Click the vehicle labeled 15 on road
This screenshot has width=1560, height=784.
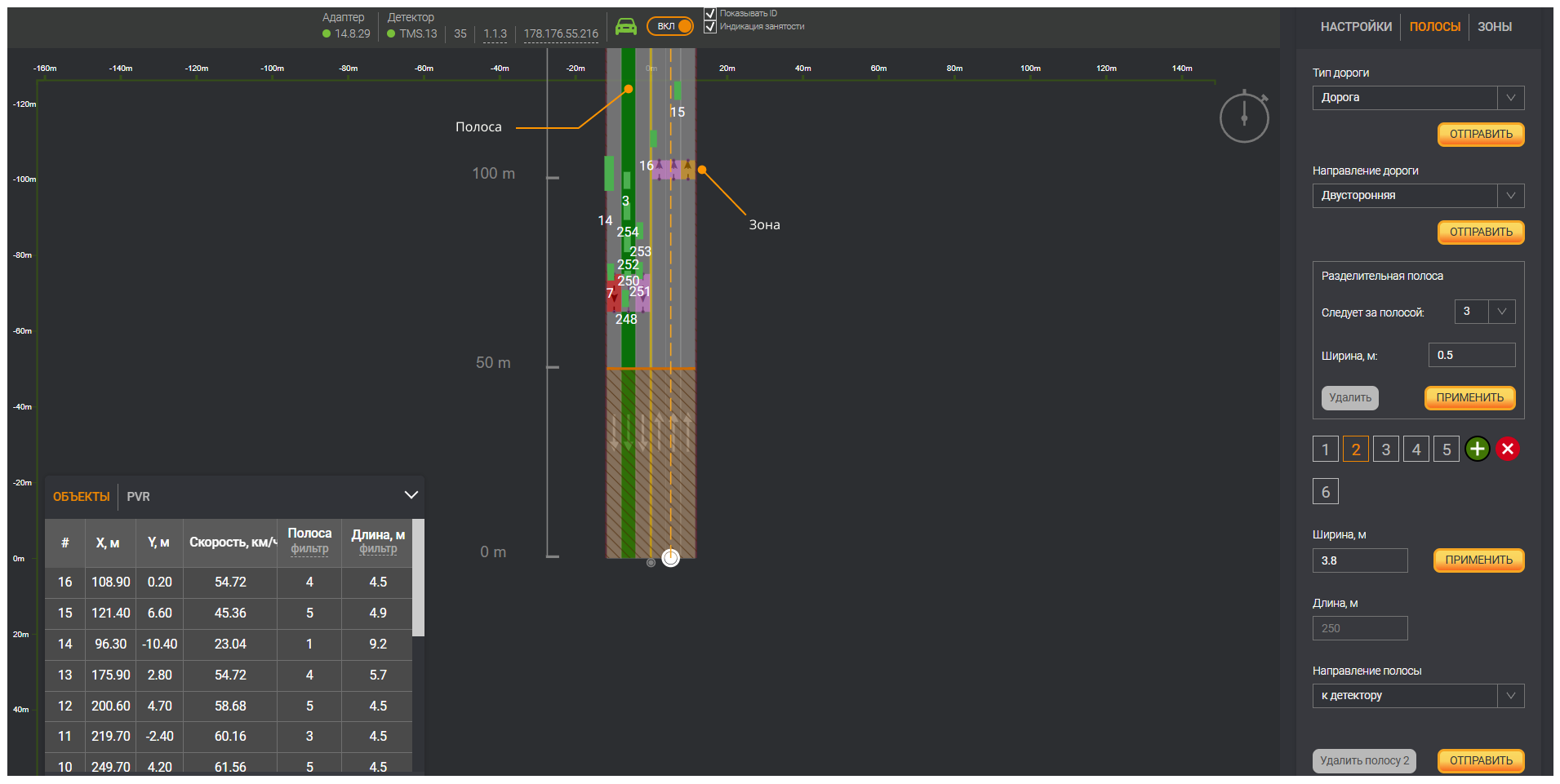pos(677,91)
